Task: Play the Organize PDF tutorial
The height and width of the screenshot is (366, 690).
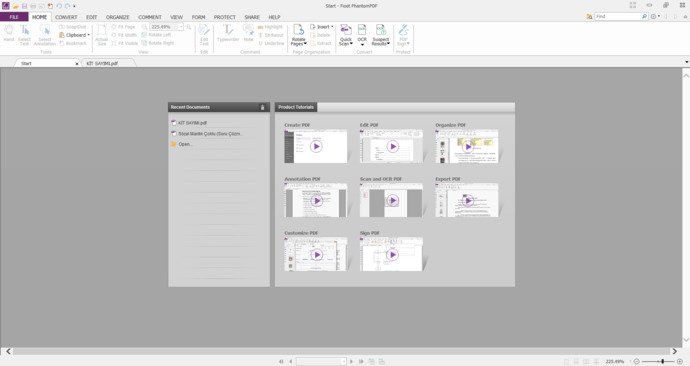Action: 467,146
